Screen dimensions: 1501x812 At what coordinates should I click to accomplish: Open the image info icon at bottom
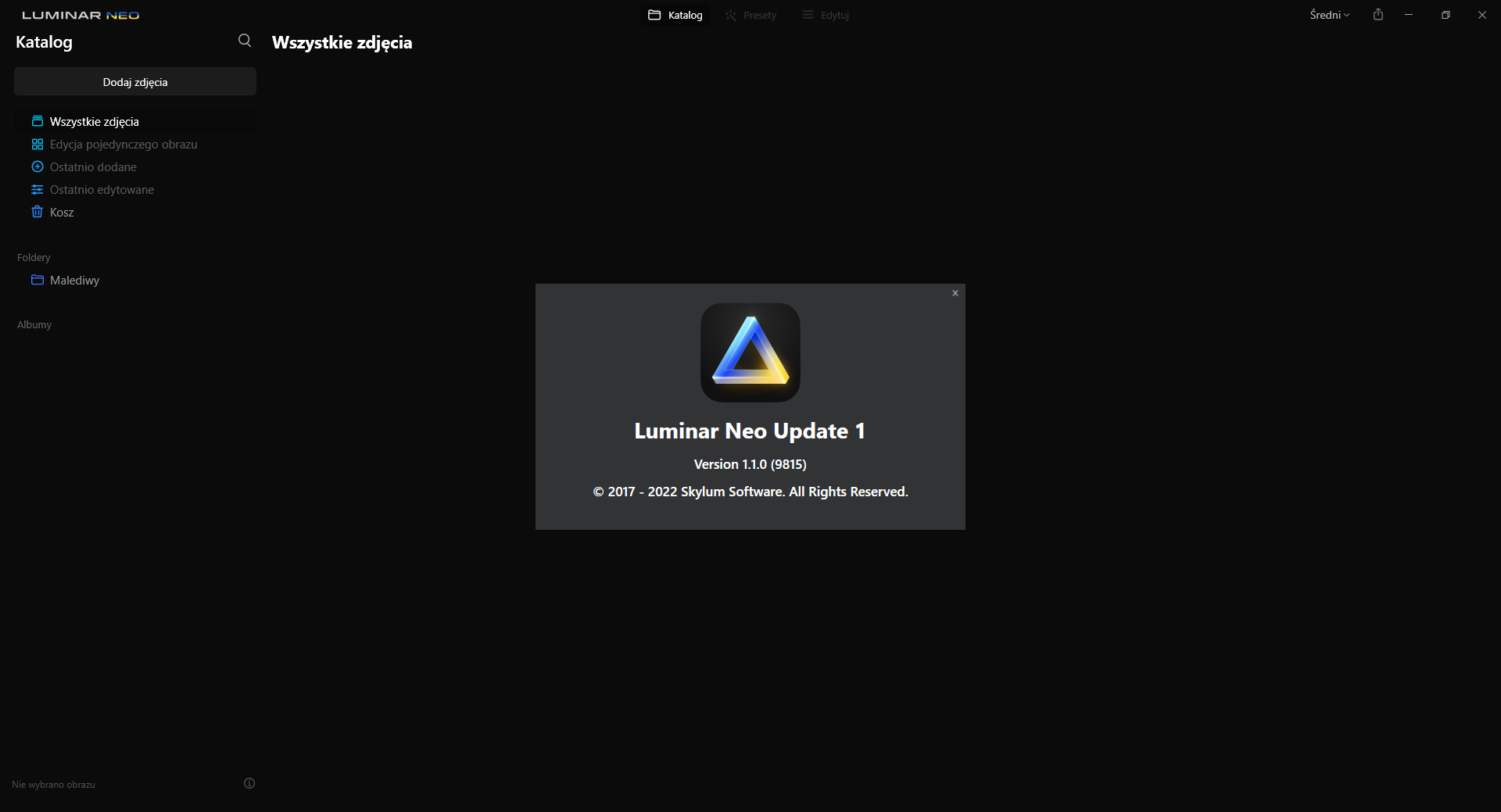[249, 783]
